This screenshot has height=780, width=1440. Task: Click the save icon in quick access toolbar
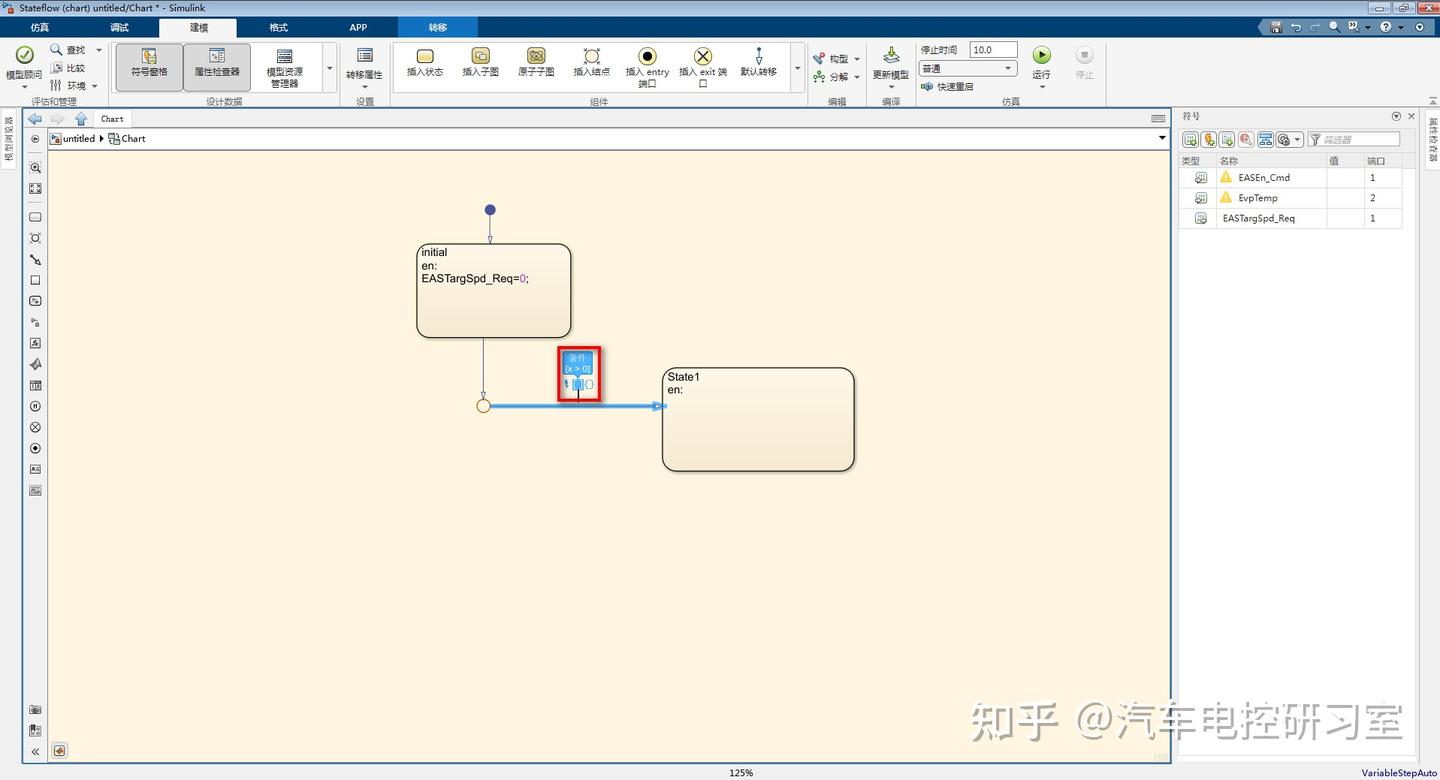click(1276, 27)
